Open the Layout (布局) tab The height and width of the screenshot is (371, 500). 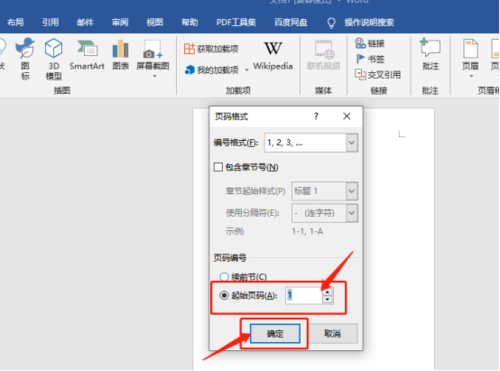[x=15, y=22]
